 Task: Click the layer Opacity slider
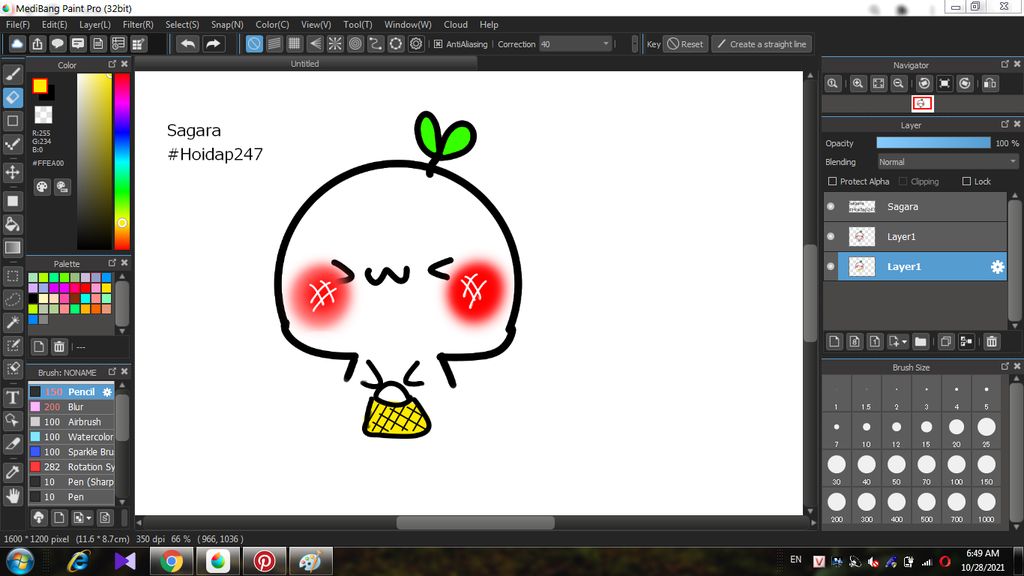(x=933, y=143)
